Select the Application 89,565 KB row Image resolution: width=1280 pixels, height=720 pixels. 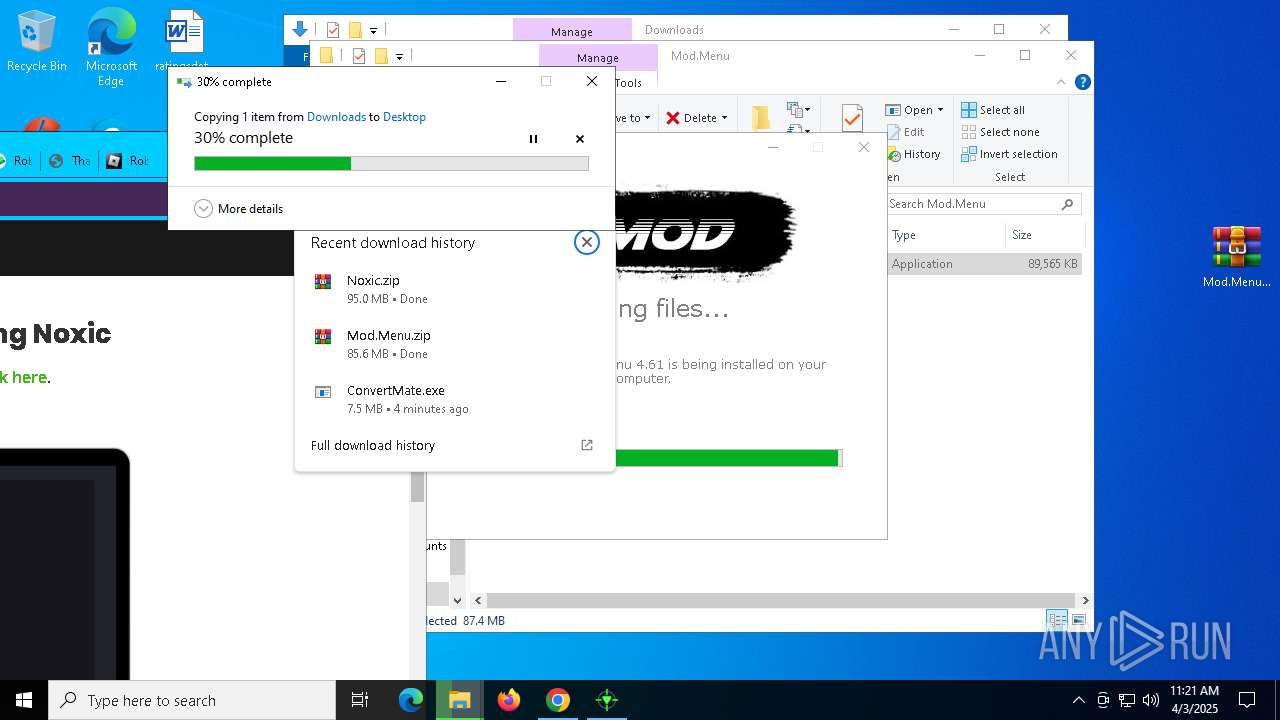click(985, 264)
